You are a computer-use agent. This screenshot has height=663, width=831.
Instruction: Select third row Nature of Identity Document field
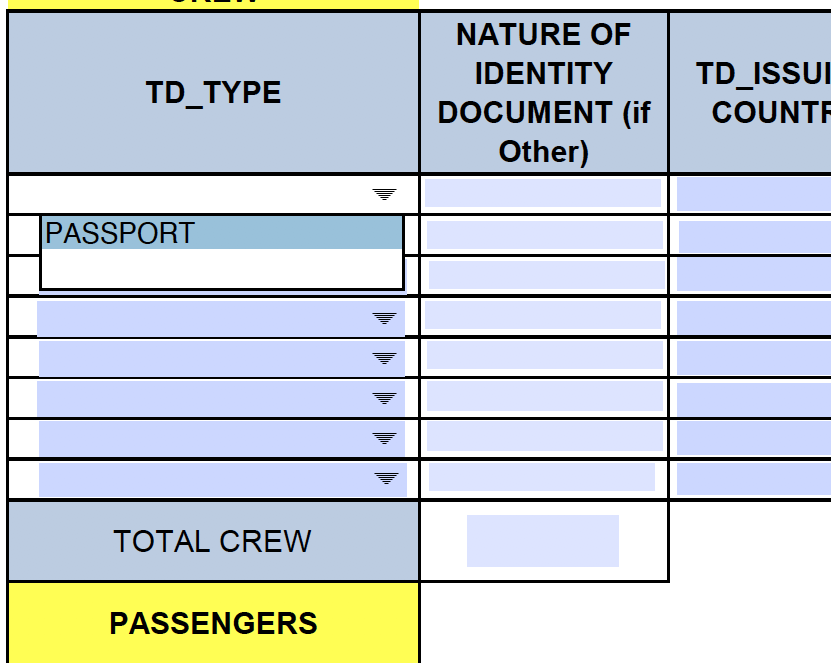click(545, 275)
